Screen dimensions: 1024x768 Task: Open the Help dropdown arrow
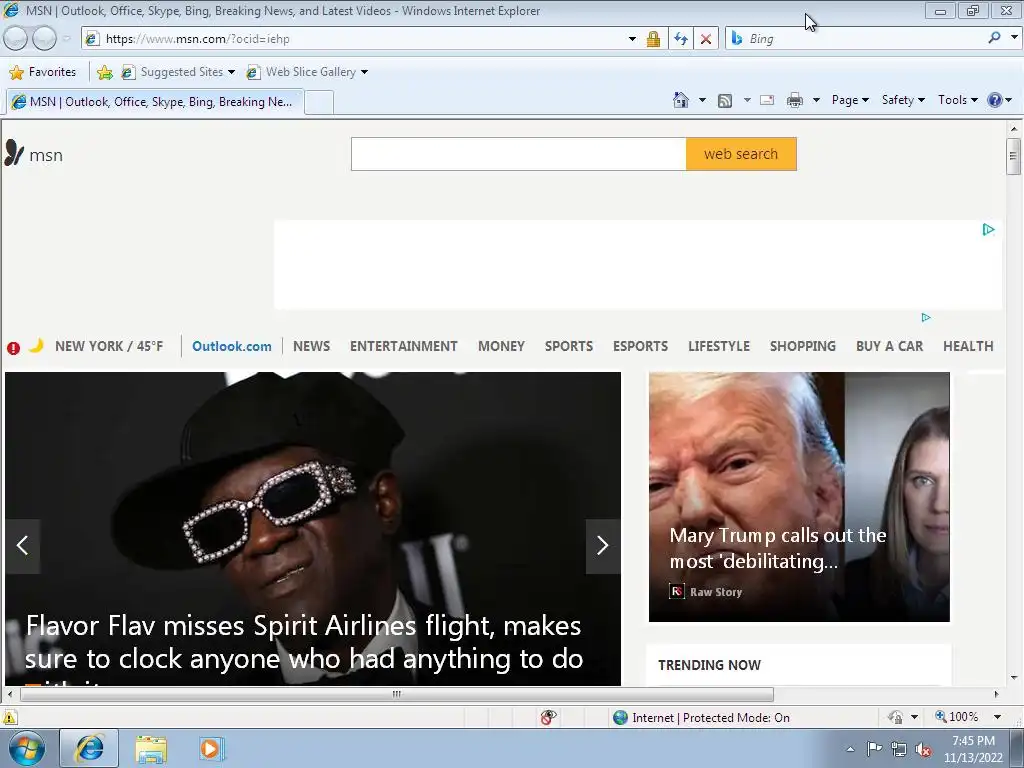coord(1008,100)
